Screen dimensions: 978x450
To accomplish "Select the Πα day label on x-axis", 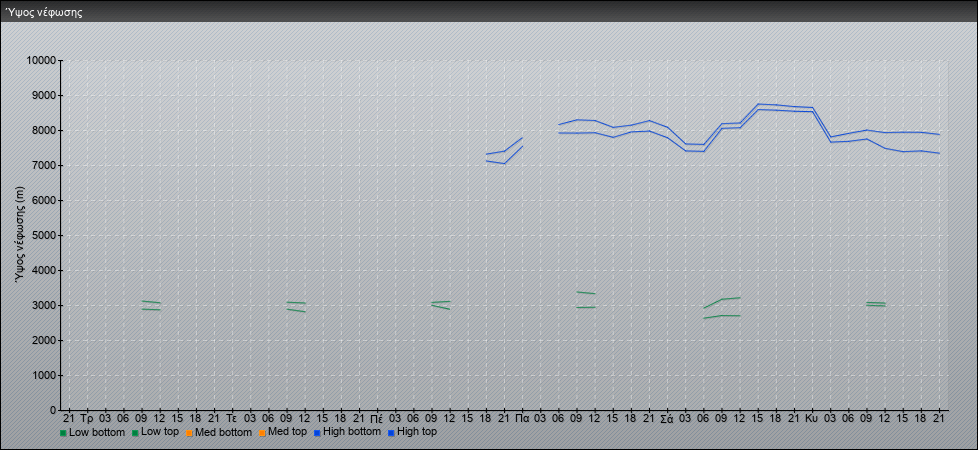I will pos(522,417).
